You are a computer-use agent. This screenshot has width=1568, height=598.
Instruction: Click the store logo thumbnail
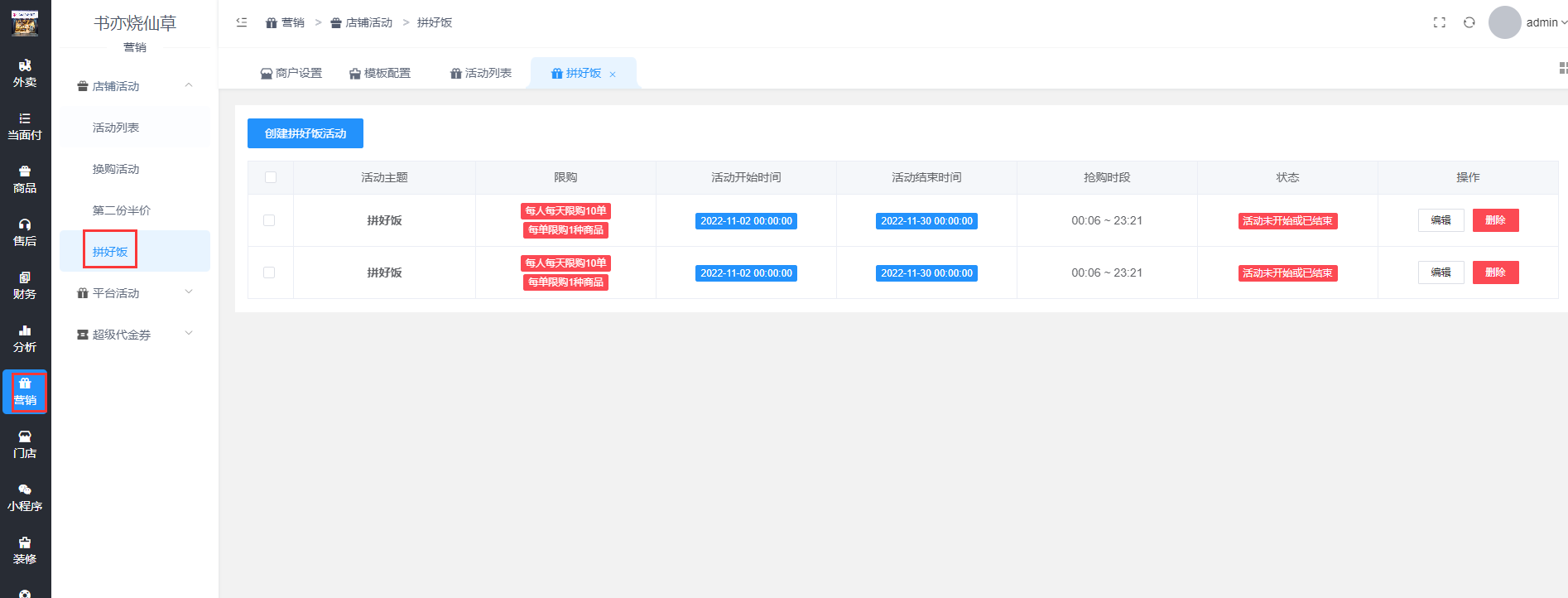25,23
